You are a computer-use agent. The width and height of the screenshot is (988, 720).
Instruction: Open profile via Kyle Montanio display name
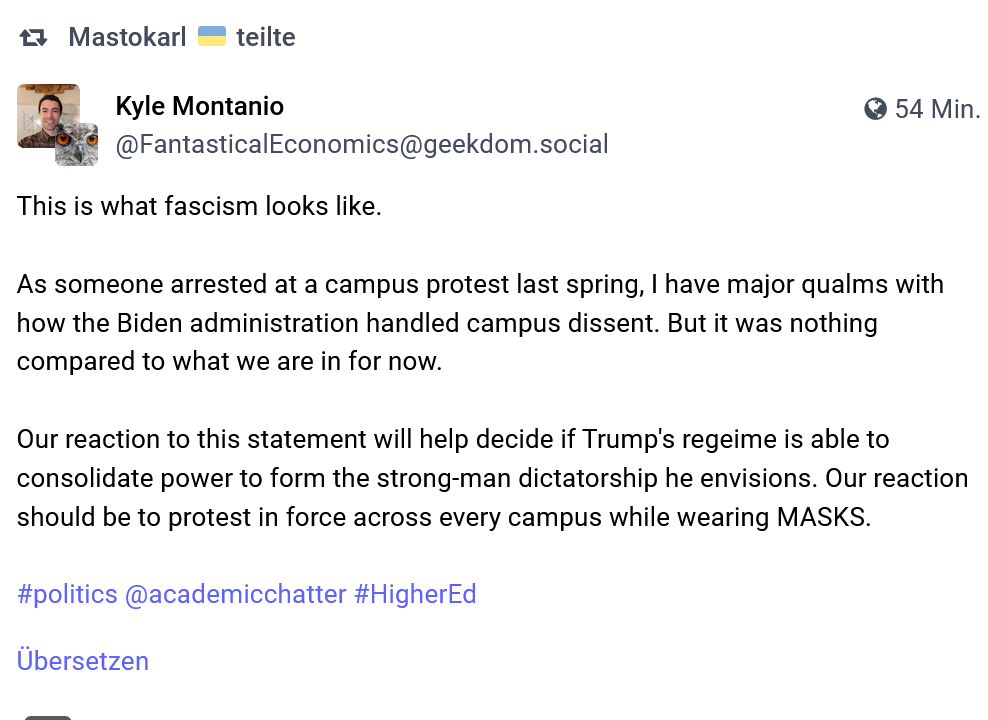click(x=200, y=106)
